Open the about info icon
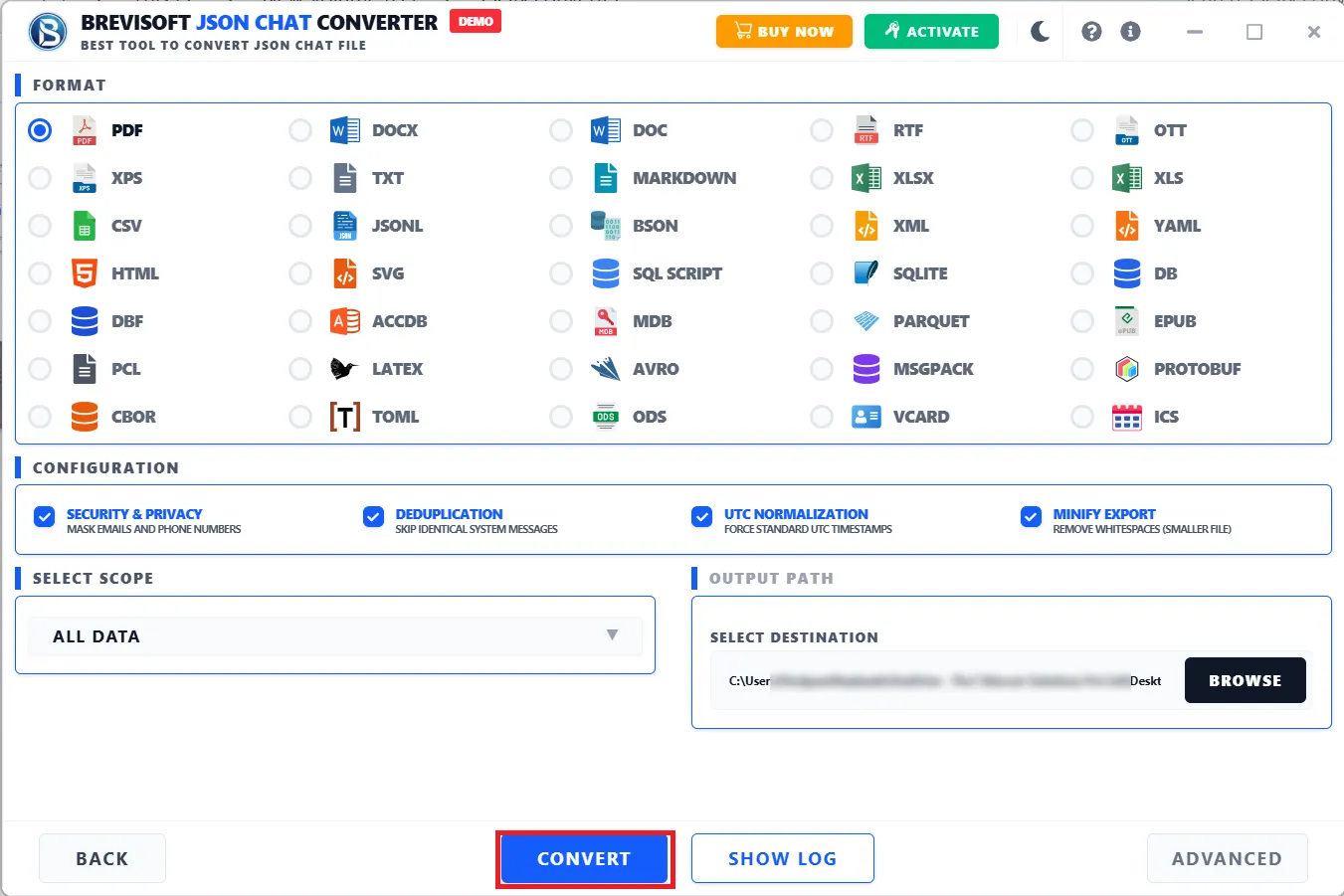Viewport: 1344px width, 896px height. point(1130,32)
